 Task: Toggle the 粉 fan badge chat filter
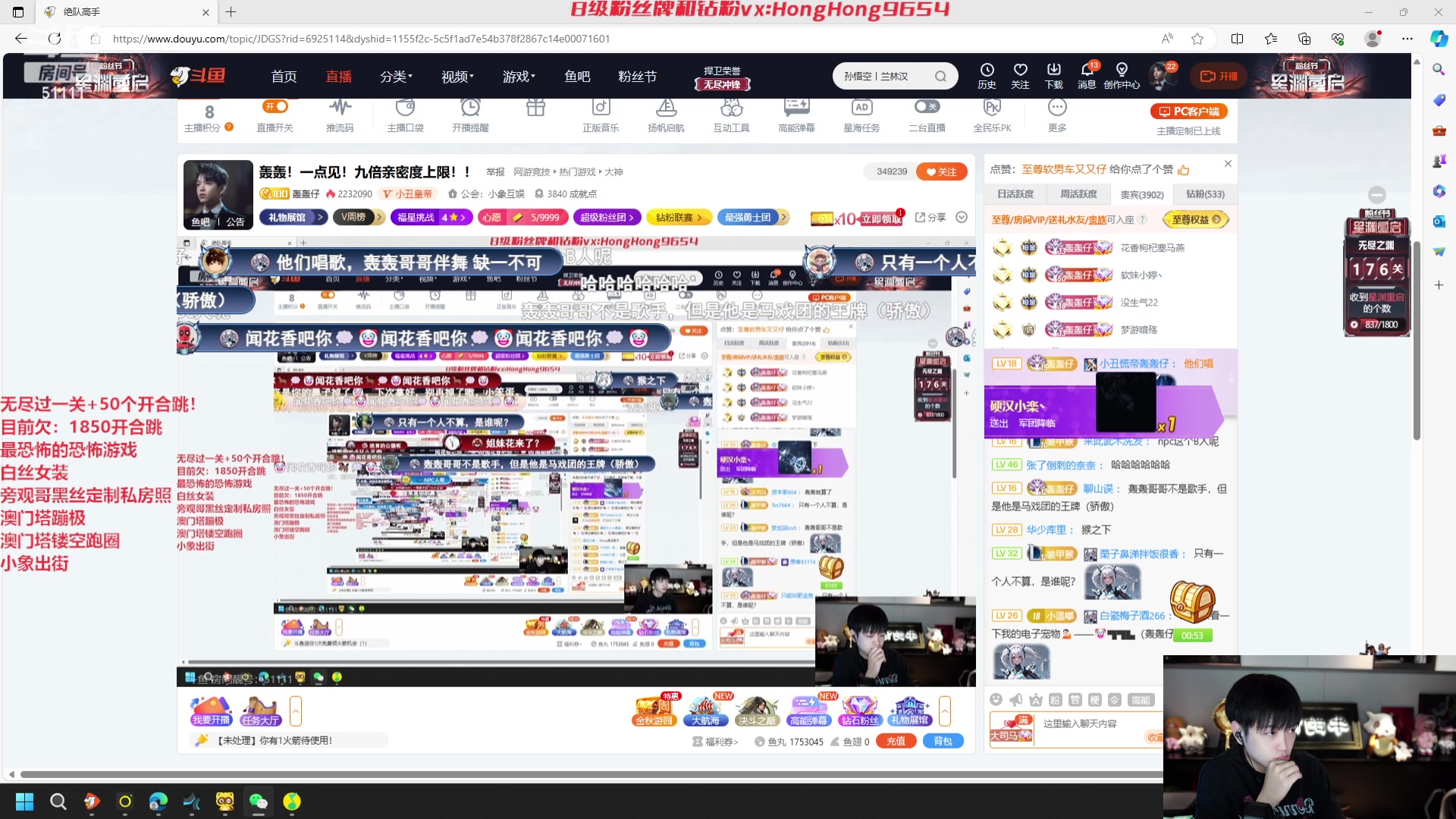(x=1054, y=700)
